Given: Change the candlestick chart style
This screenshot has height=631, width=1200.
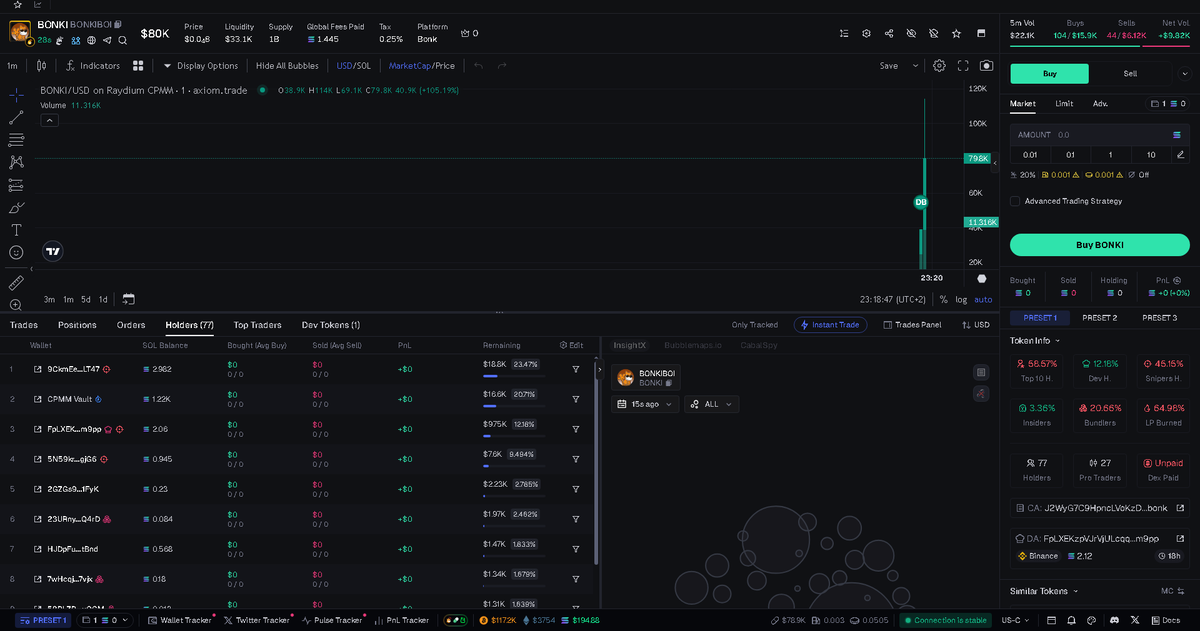Looking at the screenshot, I should pos(41,66).
